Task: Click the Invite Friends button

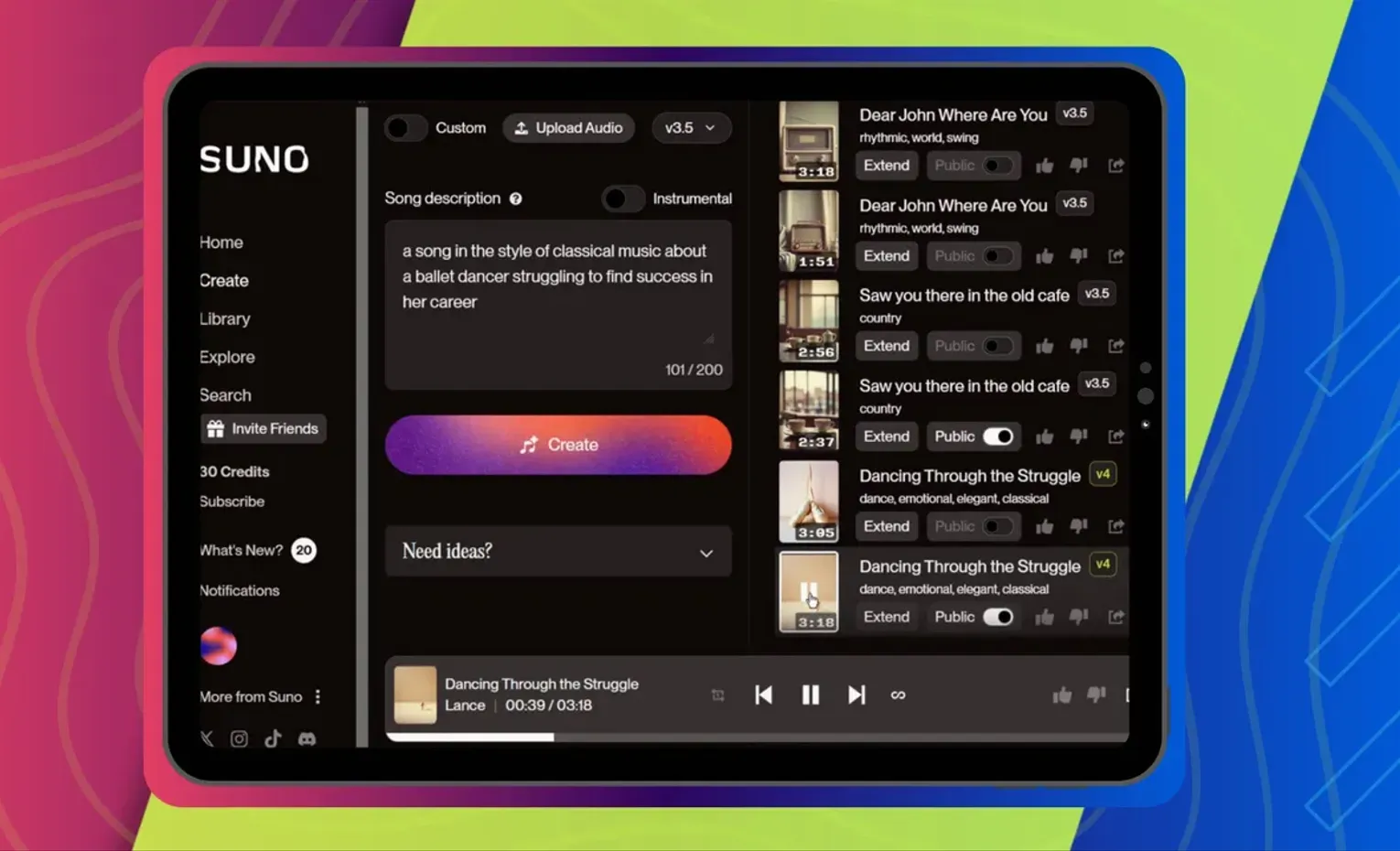Action: (x=264, y=429)
